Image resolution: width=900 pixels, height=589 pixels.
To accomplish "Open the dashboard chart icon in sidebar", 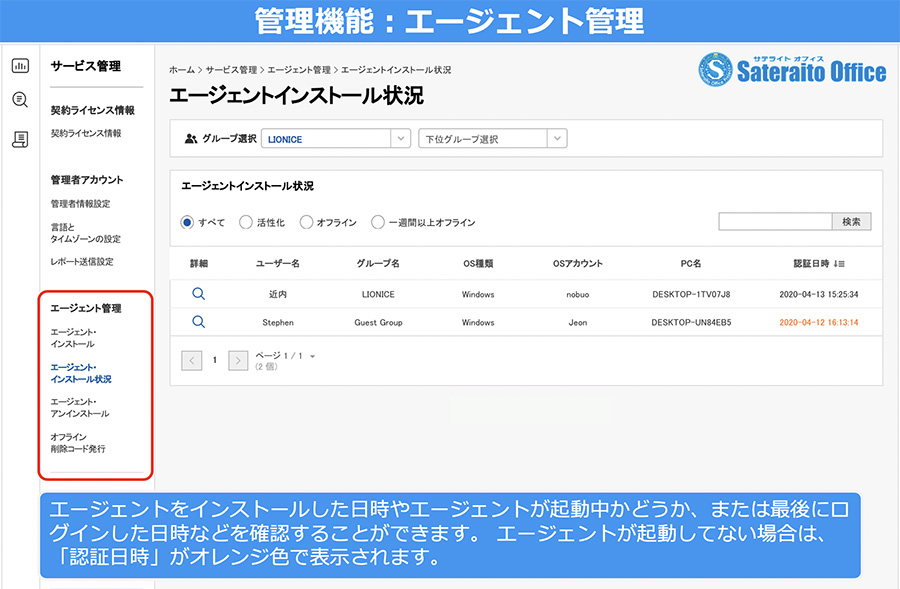I will 20,65.
